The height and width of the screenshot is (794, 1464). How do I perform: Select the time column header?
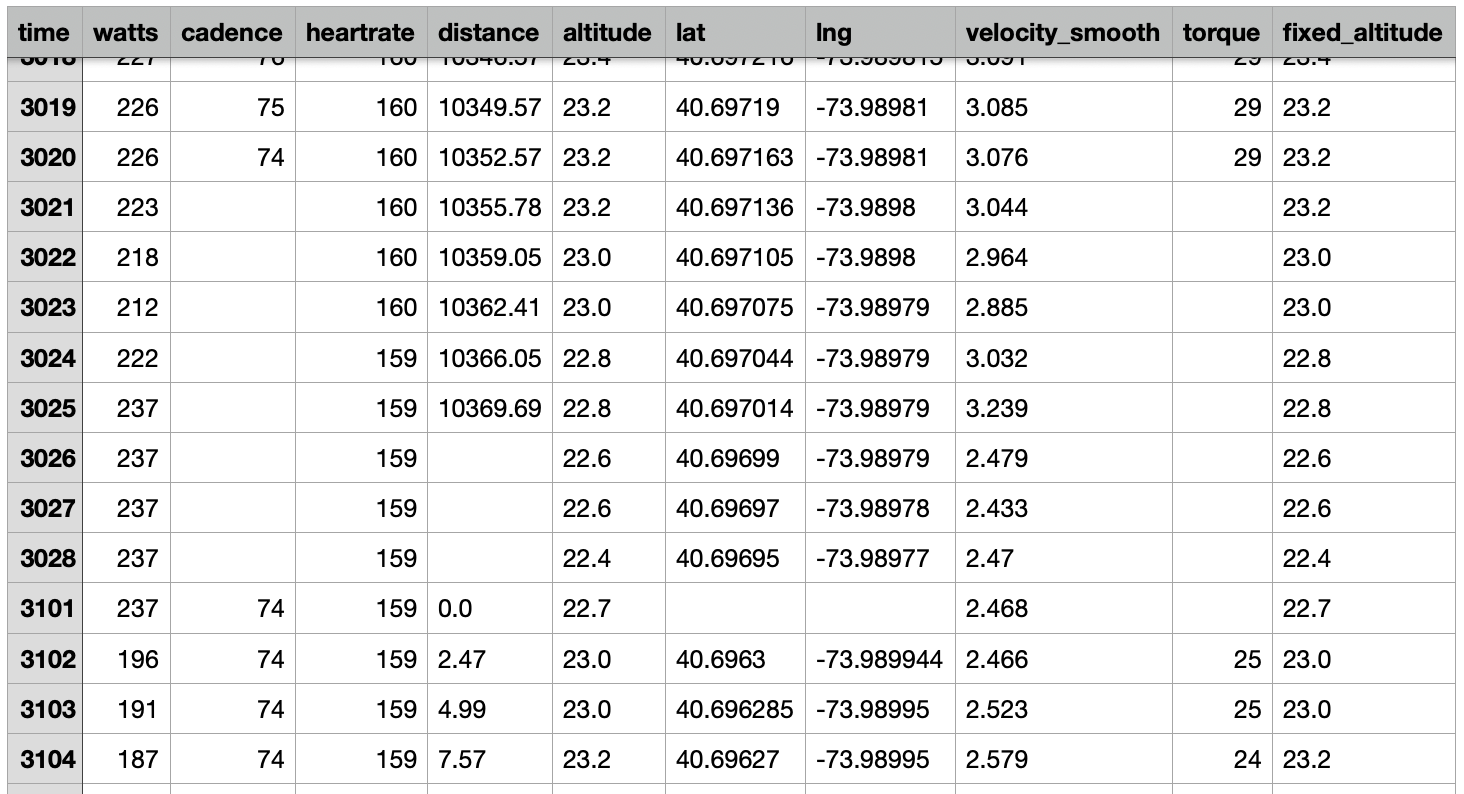coord(45,32)
